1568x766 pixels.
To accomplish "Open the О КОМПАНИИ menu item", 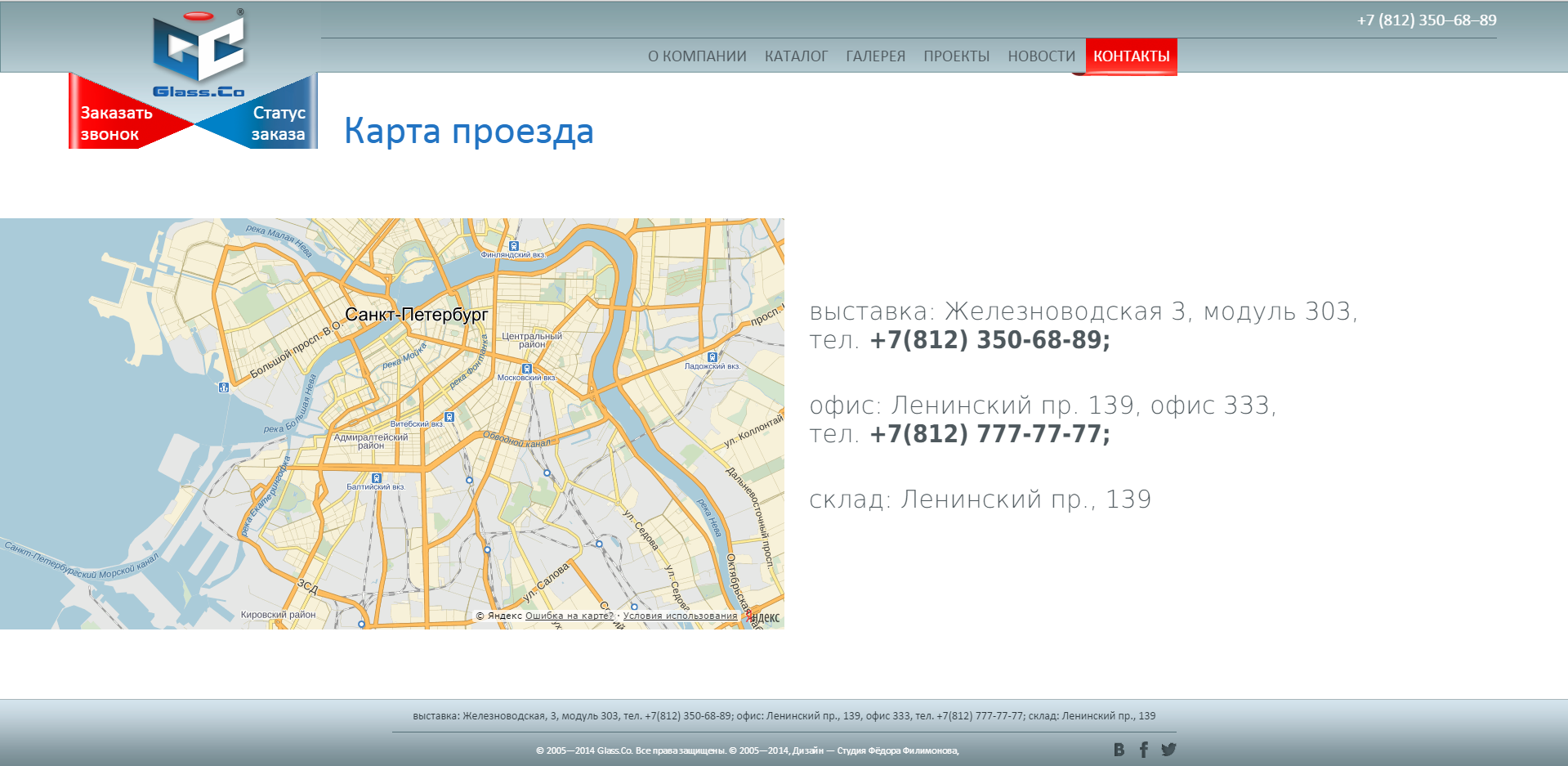I will click(697, 56).
